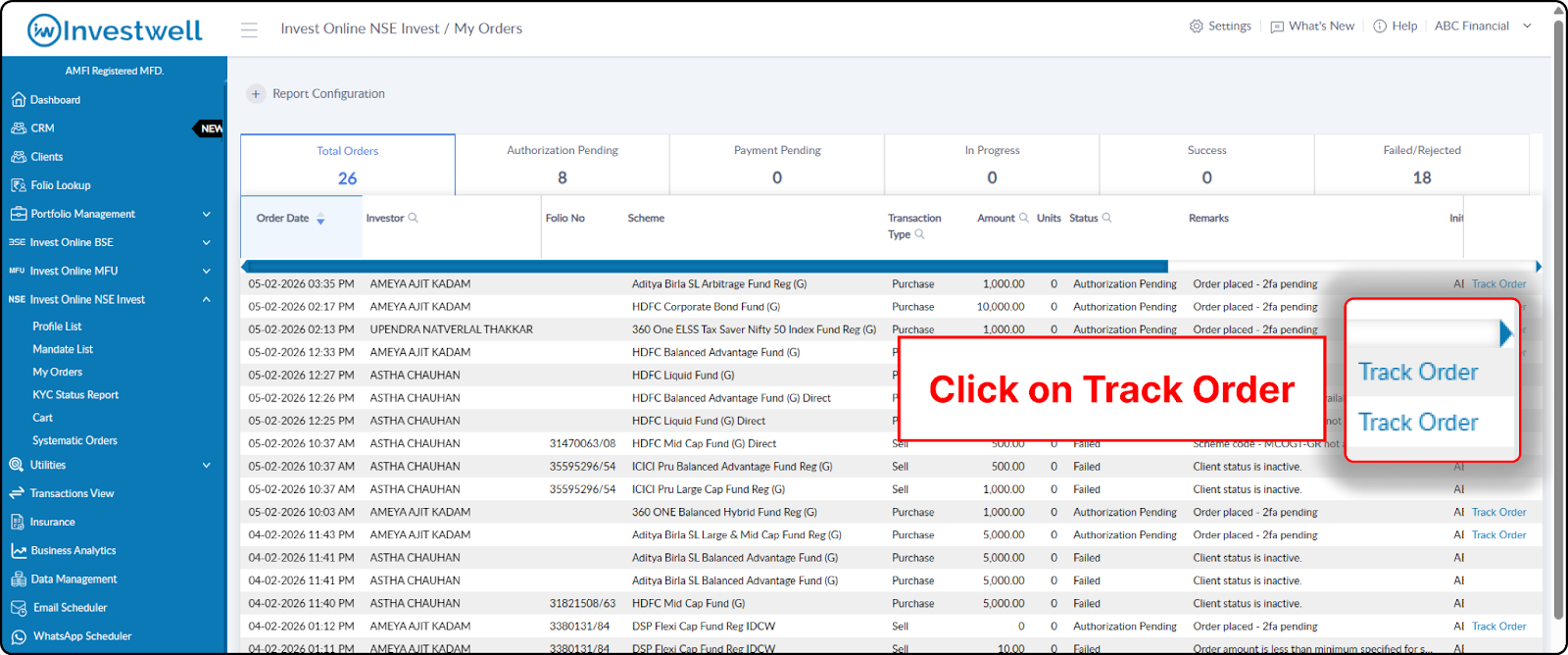Click Track Order for 360 ONE Balanced Hybrid row
Image resolution: width=1568 pixels, height=655 pixels.
(1498, 512)
